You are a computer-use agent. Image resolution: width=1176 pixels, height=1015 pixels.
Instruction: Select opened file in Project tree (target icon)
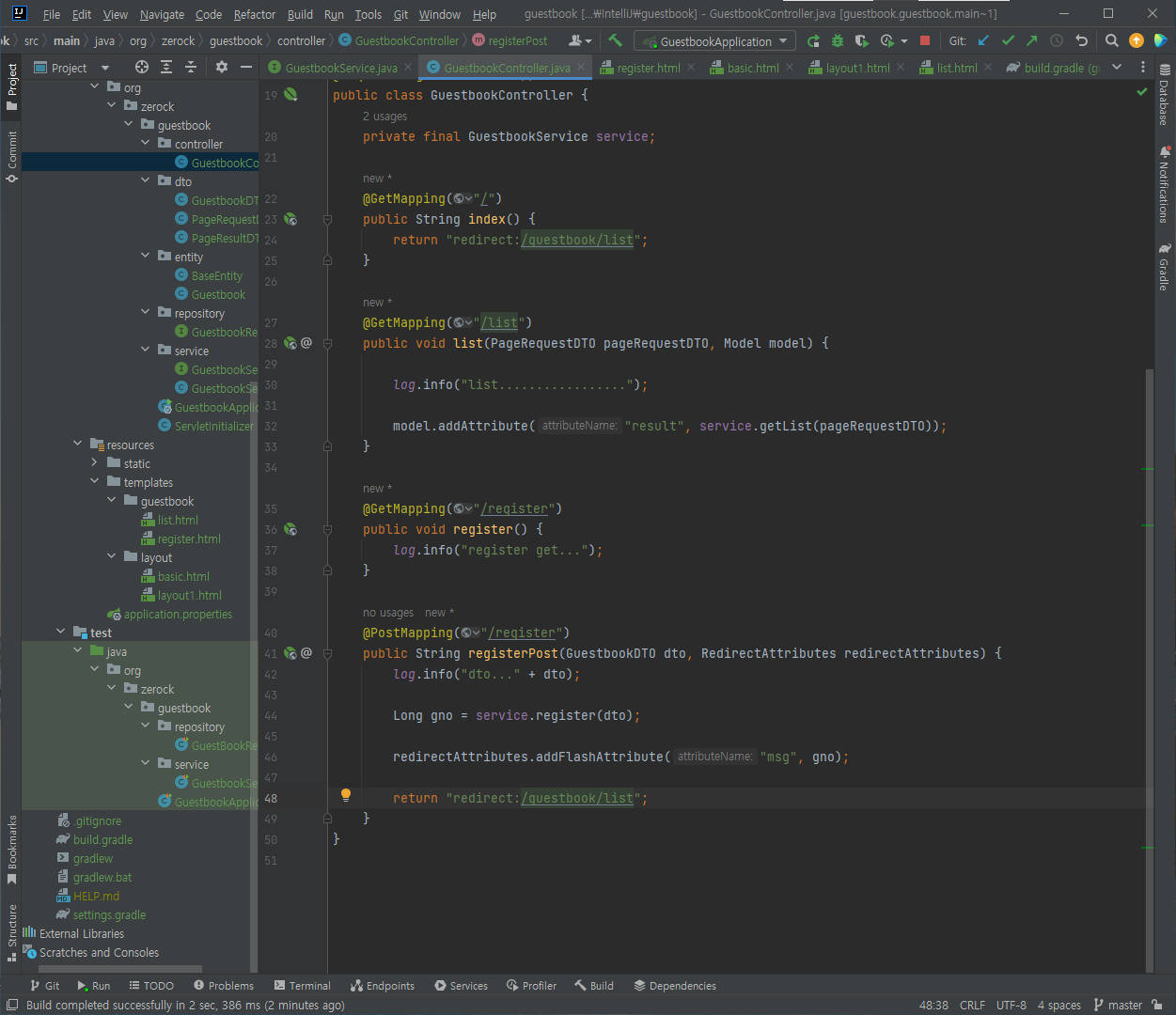pos(142,67)
